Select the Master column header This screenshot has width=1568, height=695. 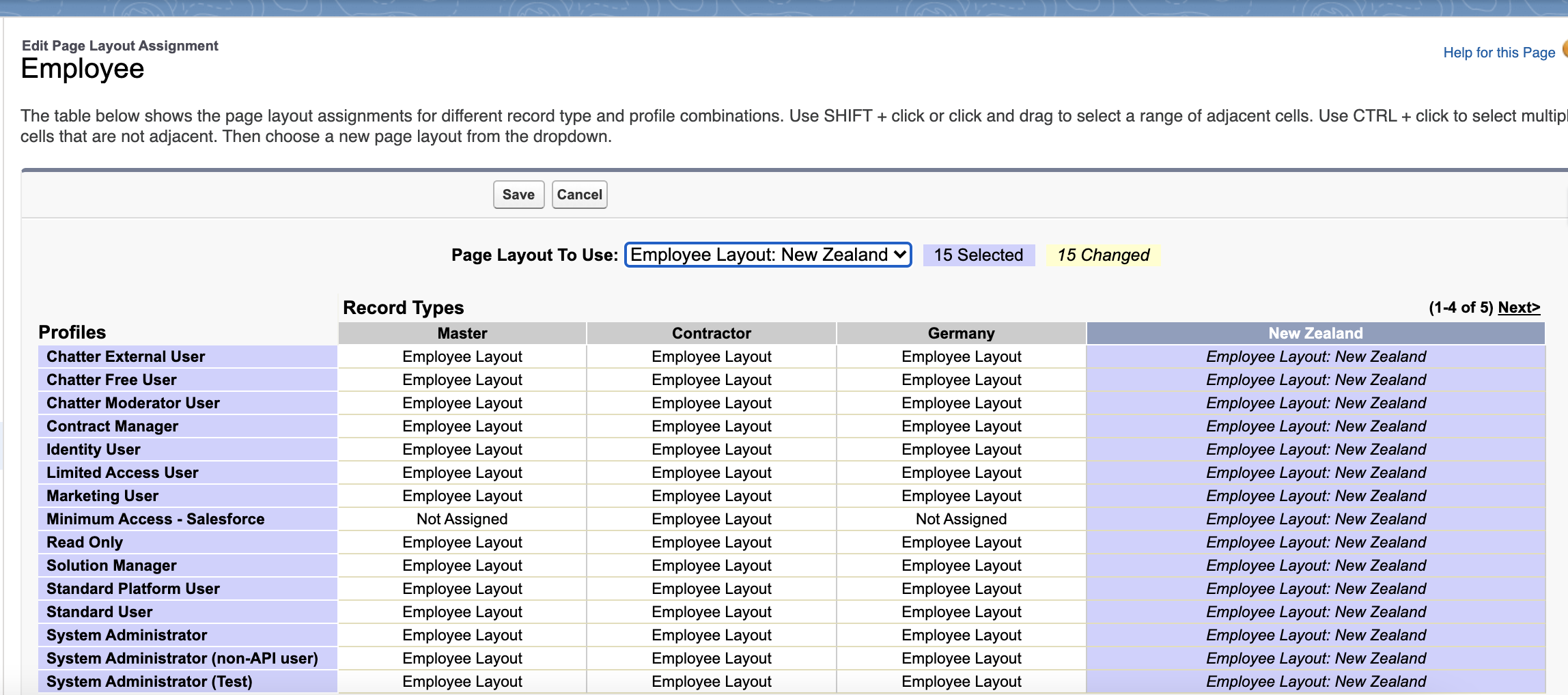(462, 333)
